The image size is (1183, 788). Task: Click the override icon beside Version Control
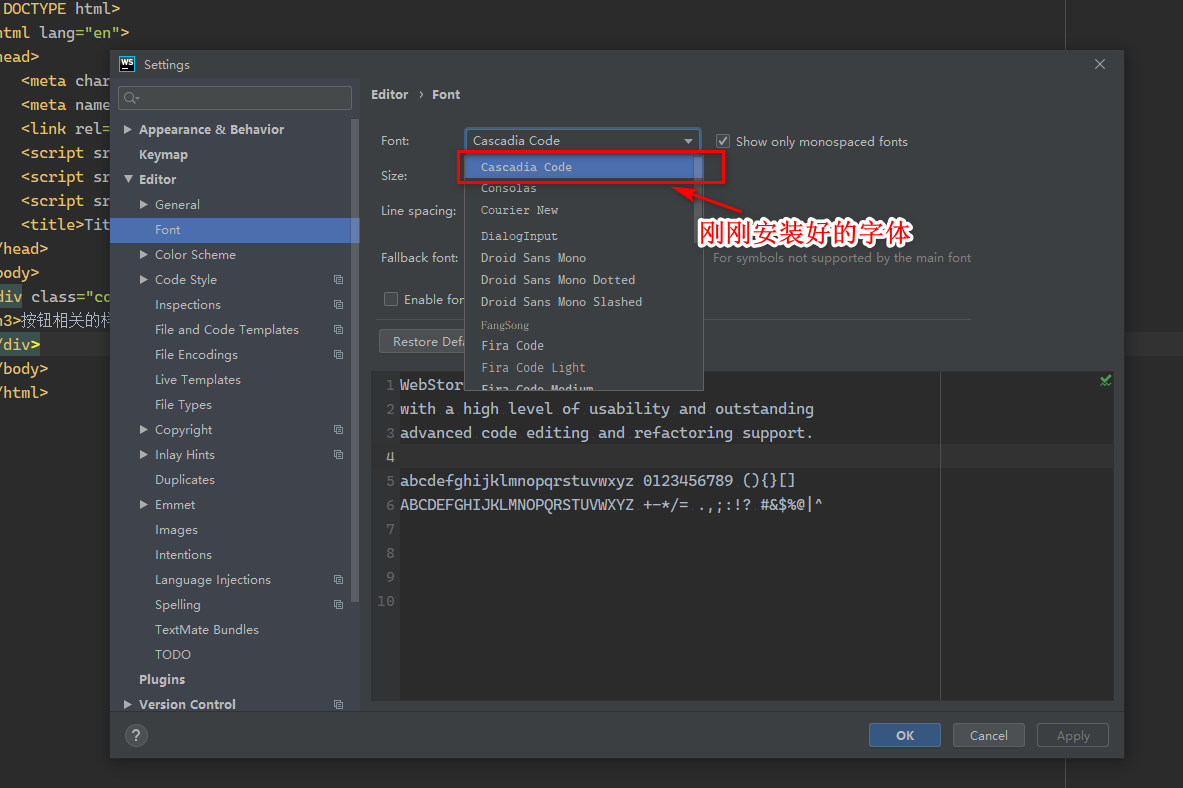[338, 704]
